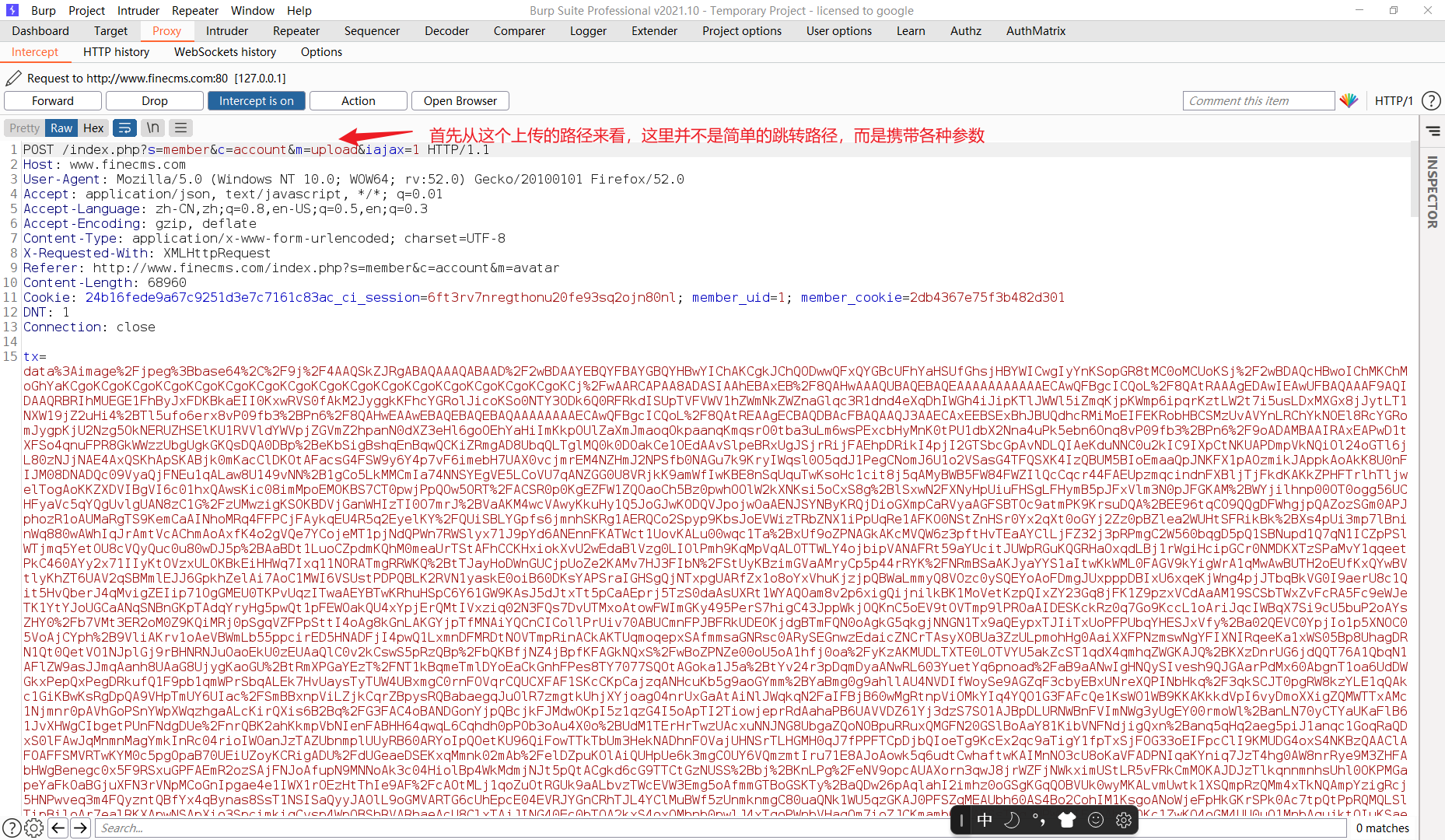Screen dimensions: 1445x840
Task: Click inside the Search field at the bottom
Action: point(233,828)
